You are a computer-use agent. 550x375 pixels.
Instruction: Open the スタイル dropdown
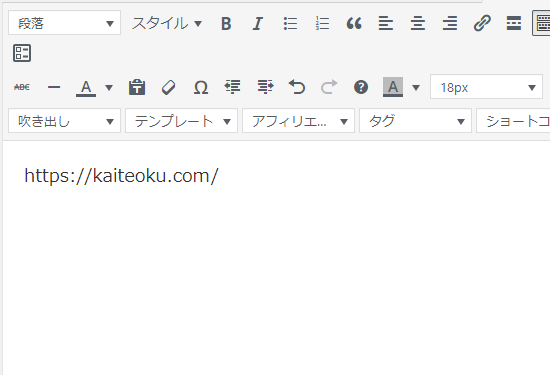click(x=167, y=24)
